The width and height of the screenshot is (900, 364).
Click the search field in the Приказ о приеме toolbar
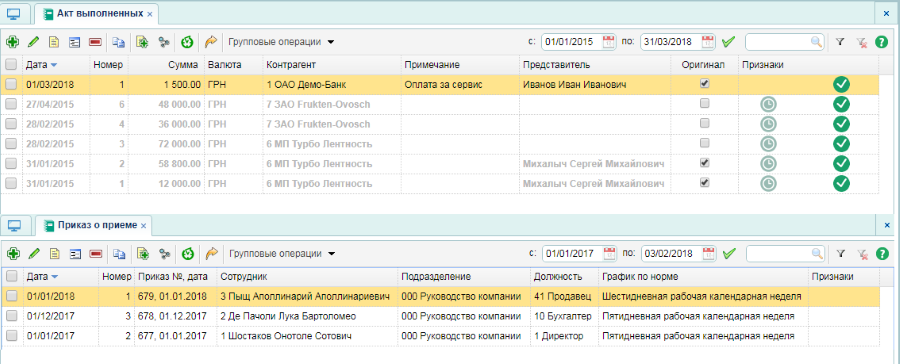785,253
